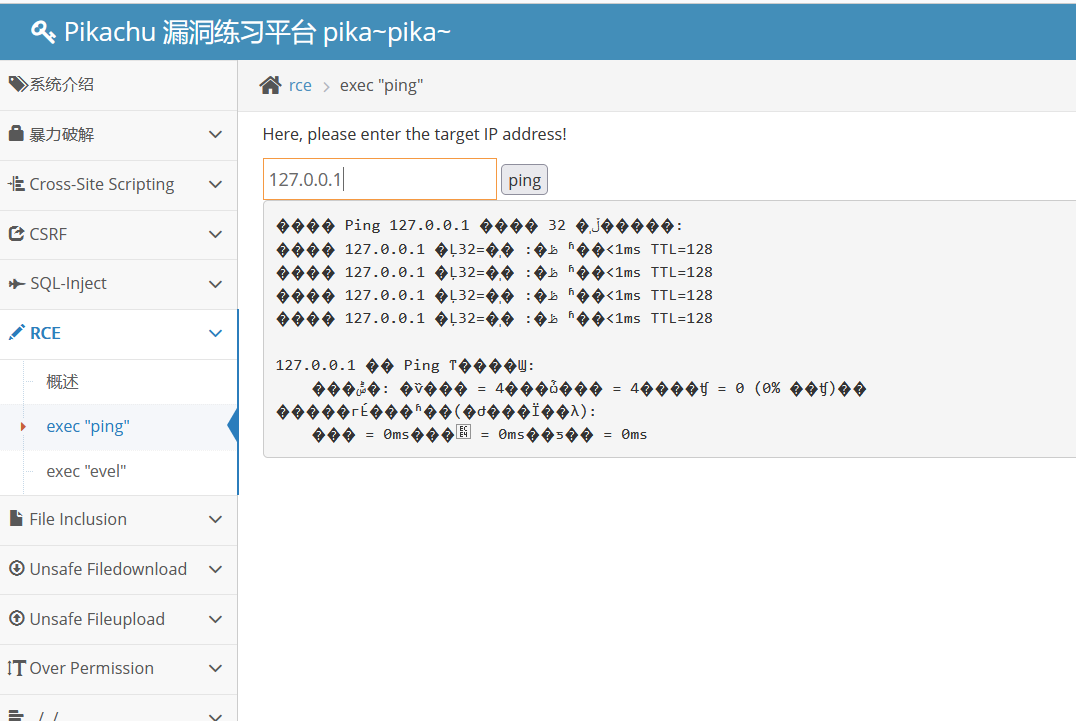Click the download icon beside Unsafe Filedownload
The image size is (1076, 721).
16,569
